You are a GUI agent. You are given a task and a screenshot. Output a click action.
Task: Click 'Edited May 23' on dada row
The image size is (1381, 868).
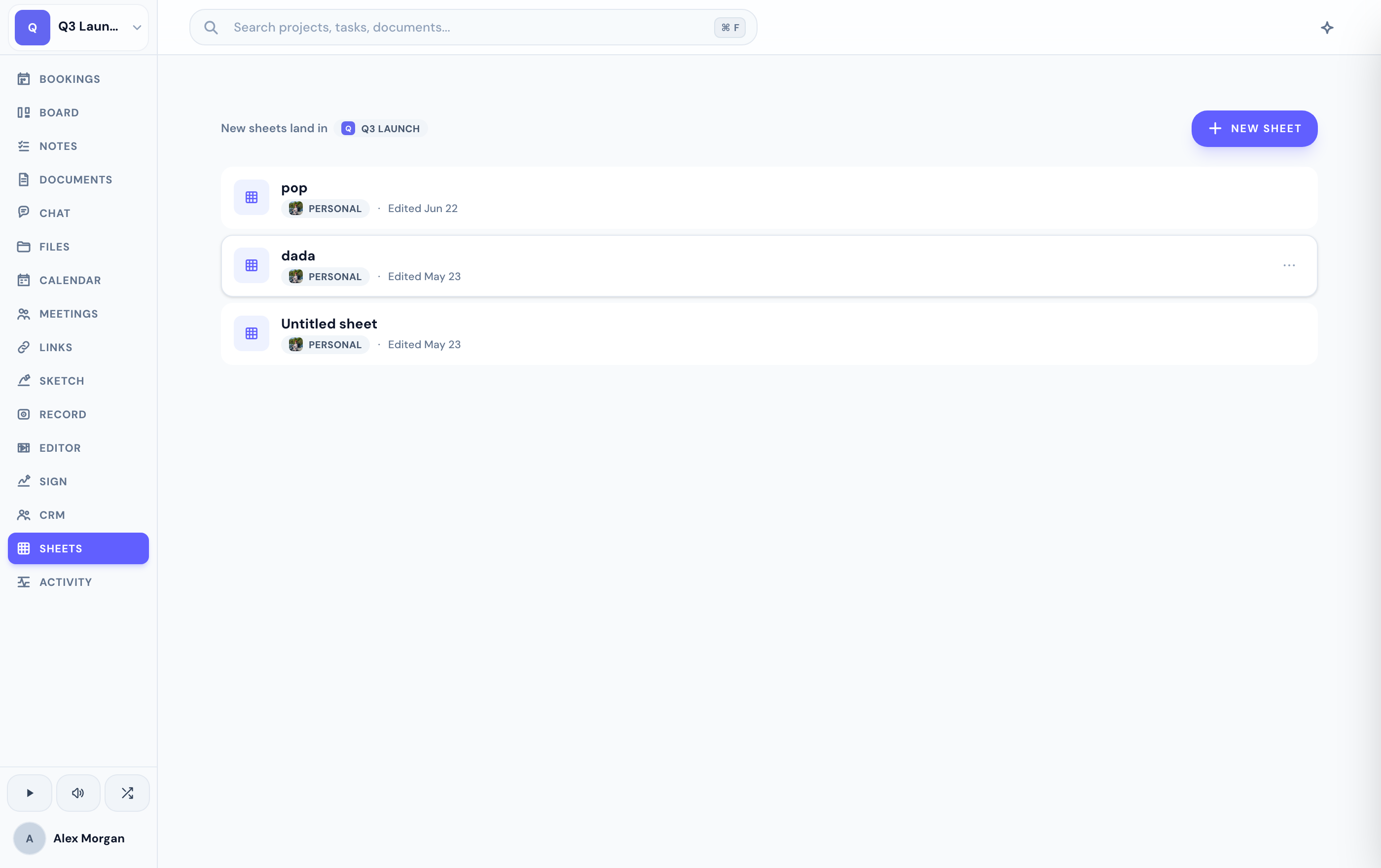click(424, 277)
